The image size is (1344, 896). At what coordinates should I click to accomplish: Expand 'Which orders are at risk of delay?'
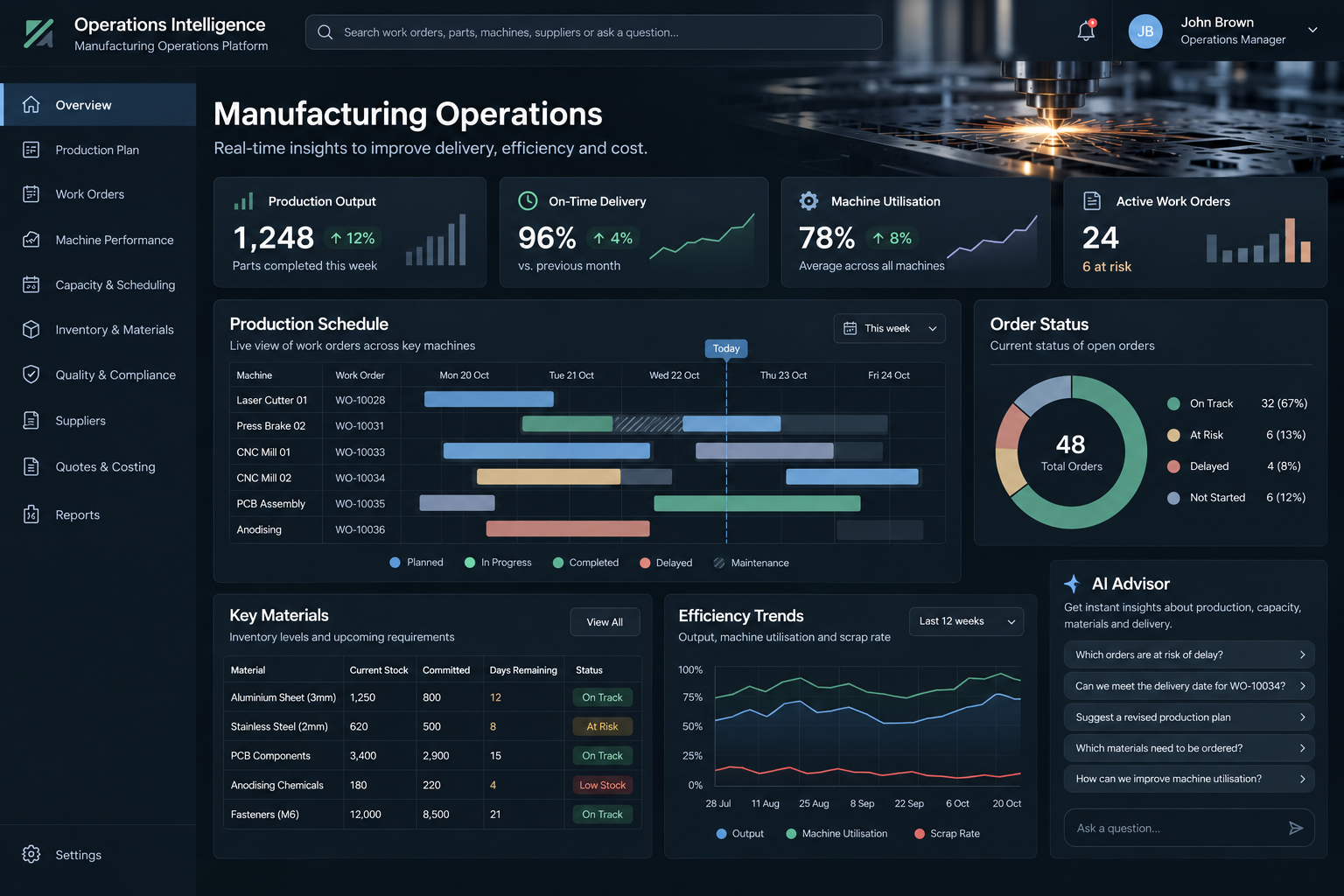1189,654
